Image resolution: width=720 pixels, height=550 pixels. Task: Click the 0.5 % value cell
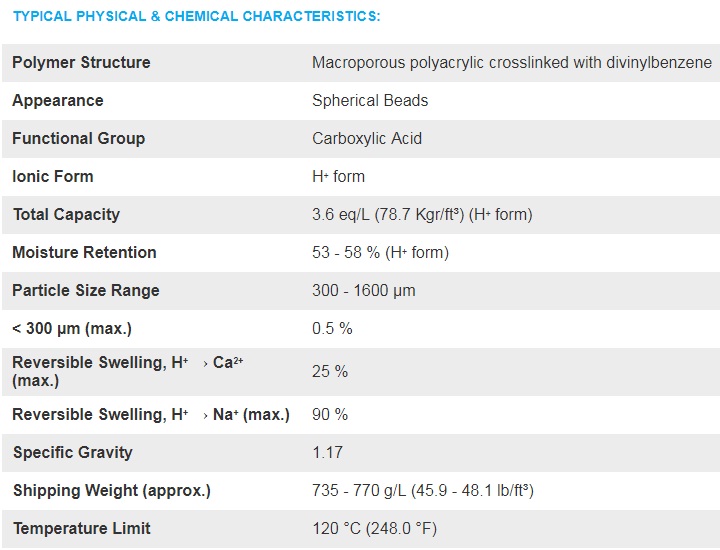pyautogui.click(x=332, y=329)
